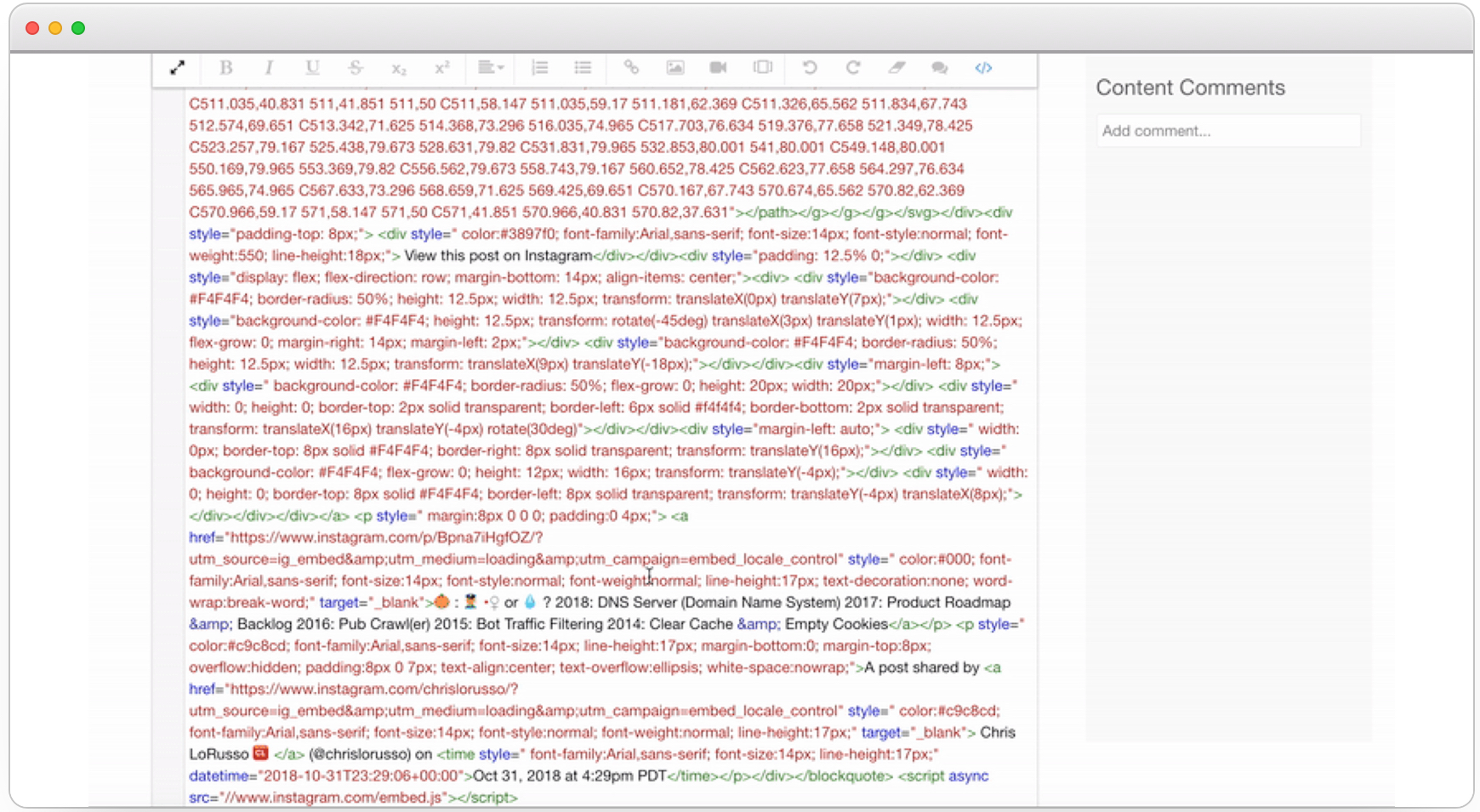Clear formatting with the eraser icon
Image resolution: width=1480 pixels, height=812 pixels.
[897, 68]
